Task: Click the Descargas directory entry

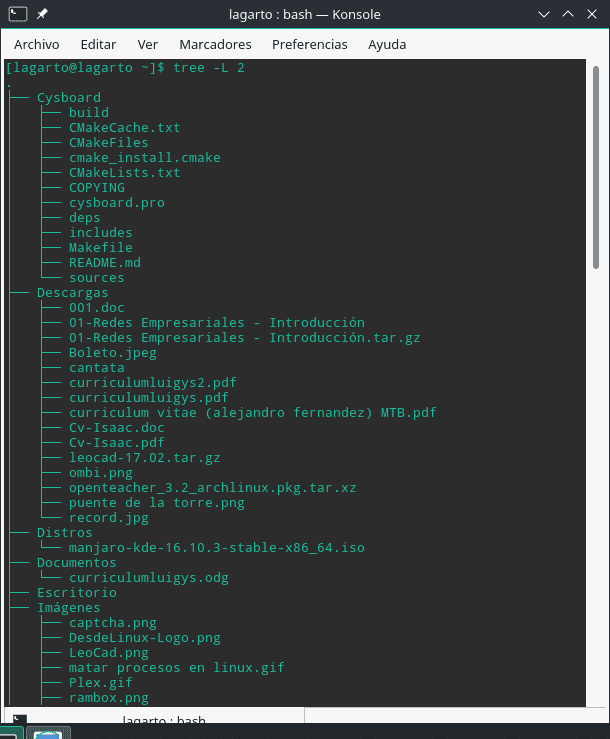Action: click(x=72, y=293)
